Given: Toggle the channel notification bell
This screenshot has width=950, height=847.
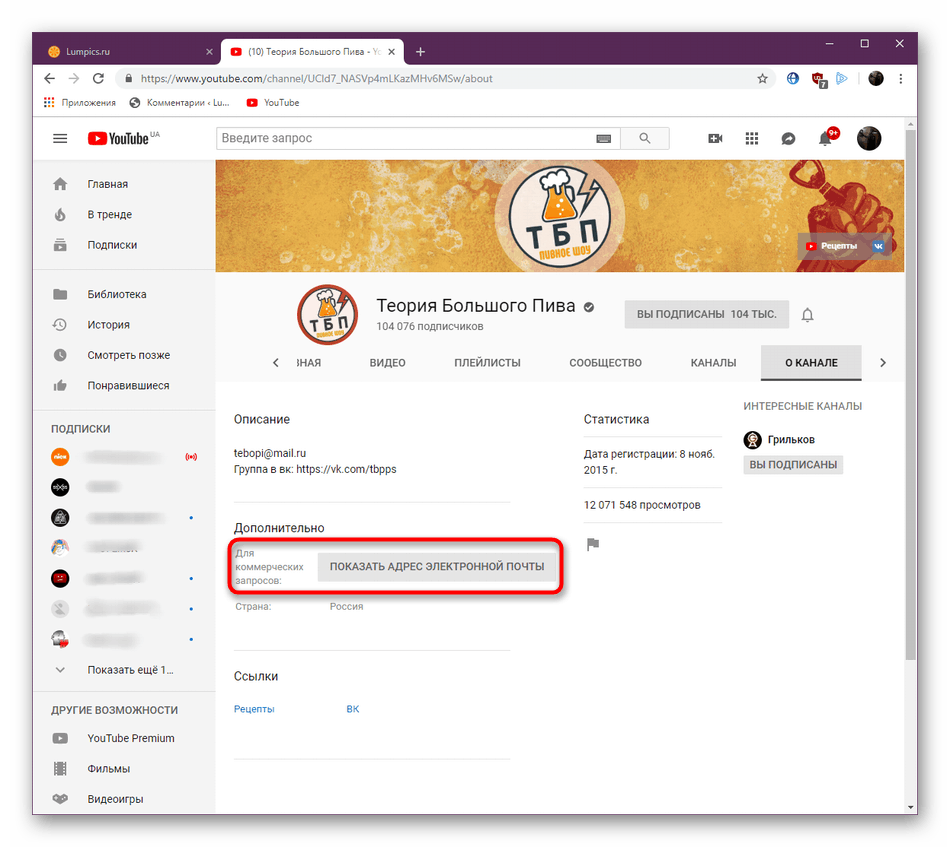Looking at the screenshot, I should pos(808,314).
